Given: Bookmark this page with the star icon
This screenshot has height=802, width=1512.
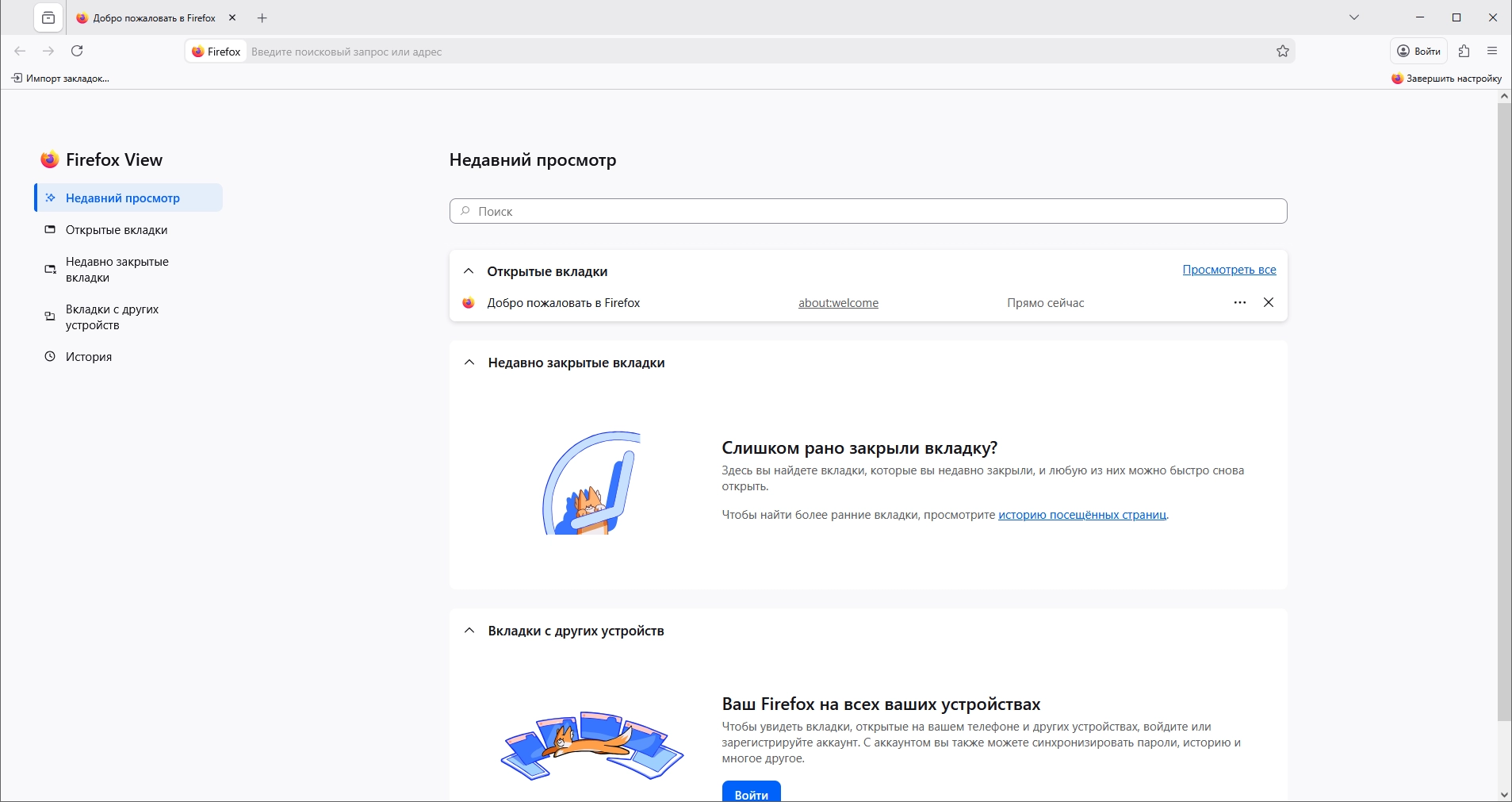Looking at the screenshot, I should click(1283, 52).
